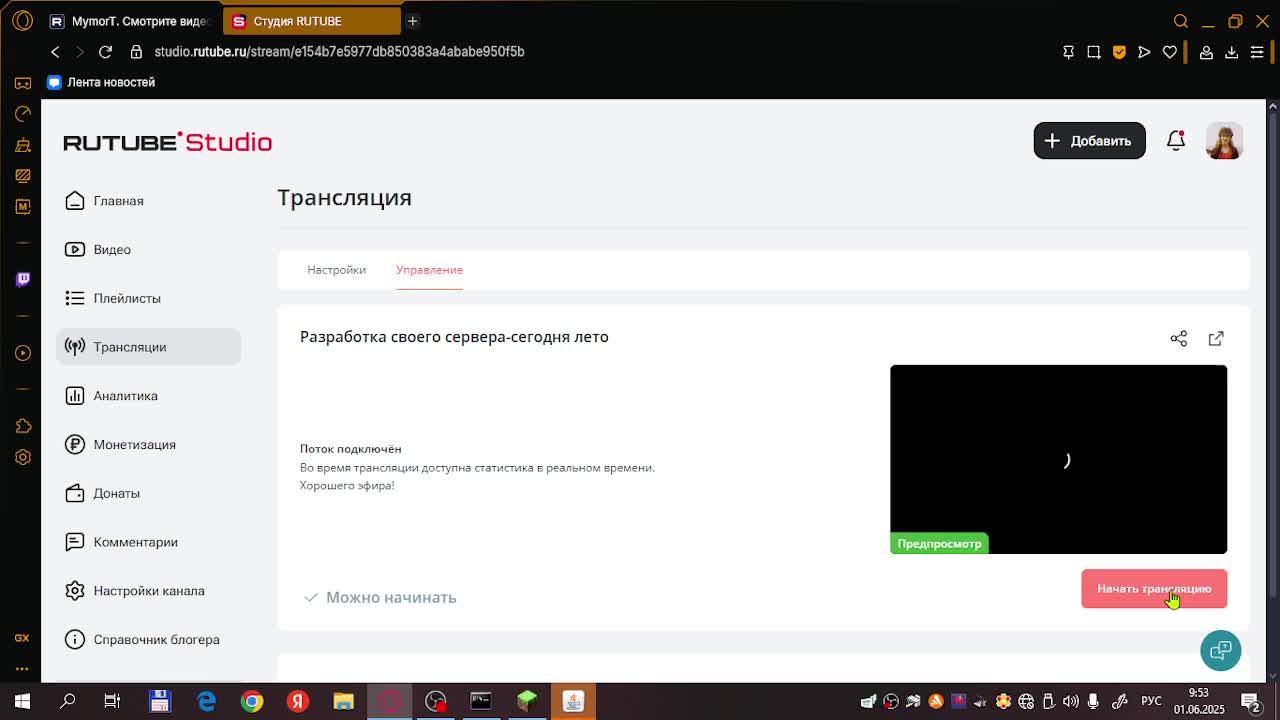Open Монетизация in the sidebar
1280x720 pixels.
tap(148, 445)
